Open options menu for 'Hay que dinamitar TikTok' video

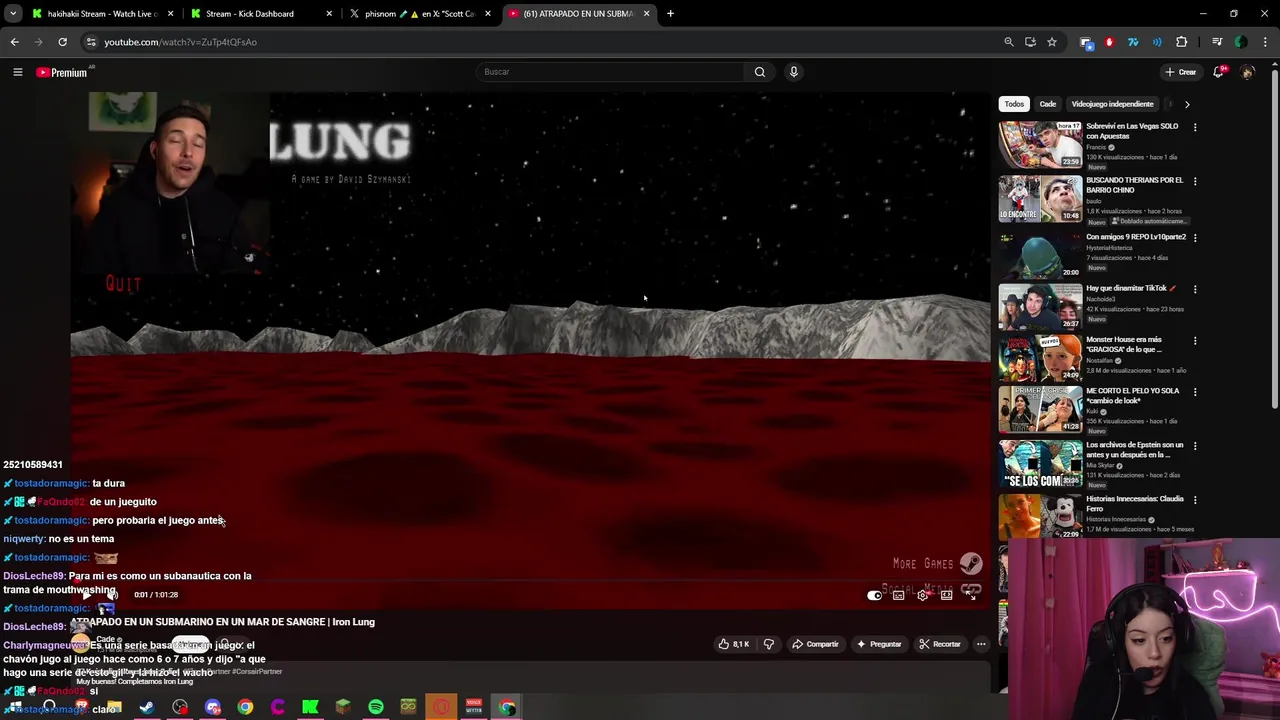(x=1195, y=289)
